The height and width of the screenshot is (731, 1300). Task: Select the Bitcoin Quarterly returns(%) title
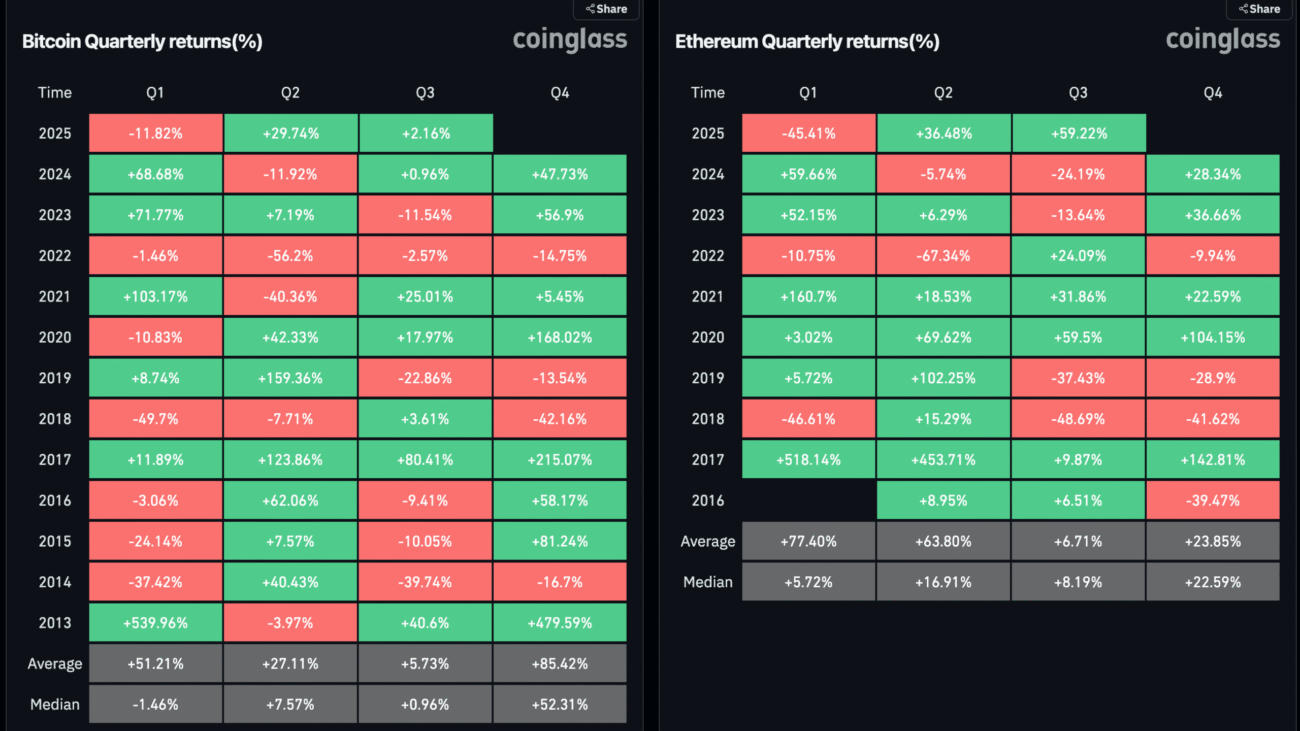[142, 42]
